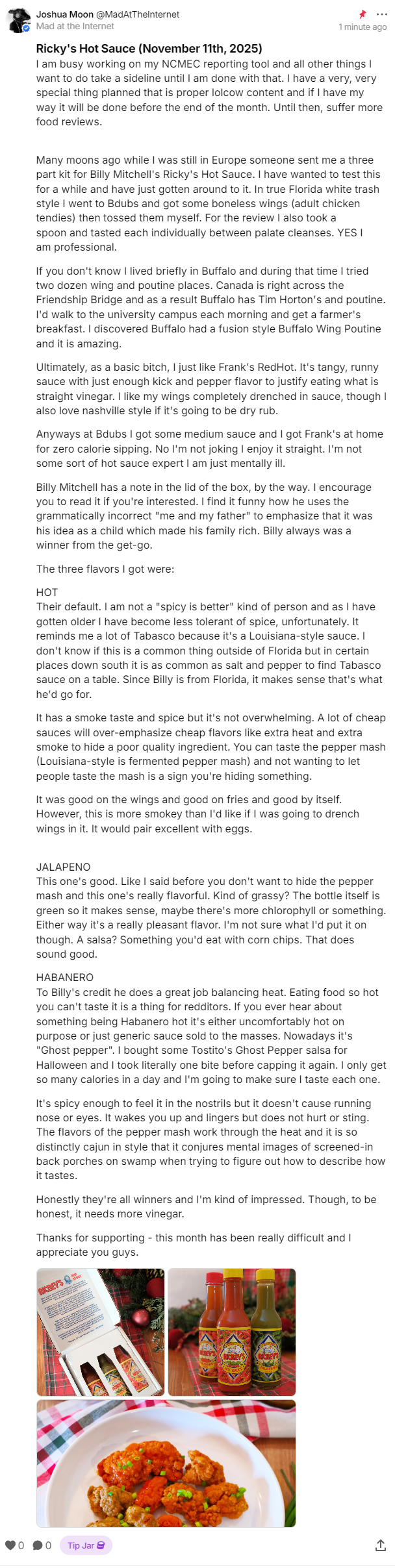Open Joshua Moon's profile avatar
Viewport: 395px width, 1568px height.
coord(19,21)
